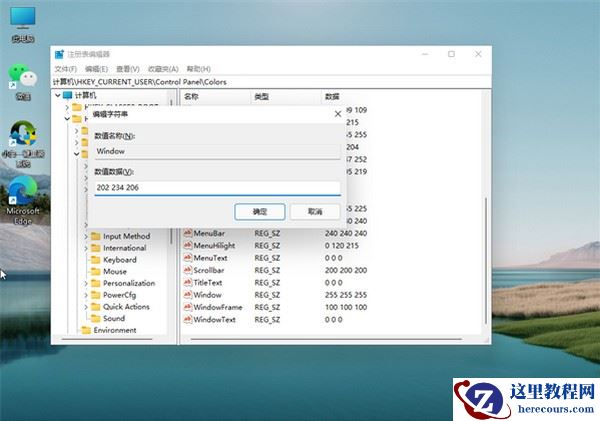
Task: Click the Scrollbar value icon
Action: coord(188,270)
